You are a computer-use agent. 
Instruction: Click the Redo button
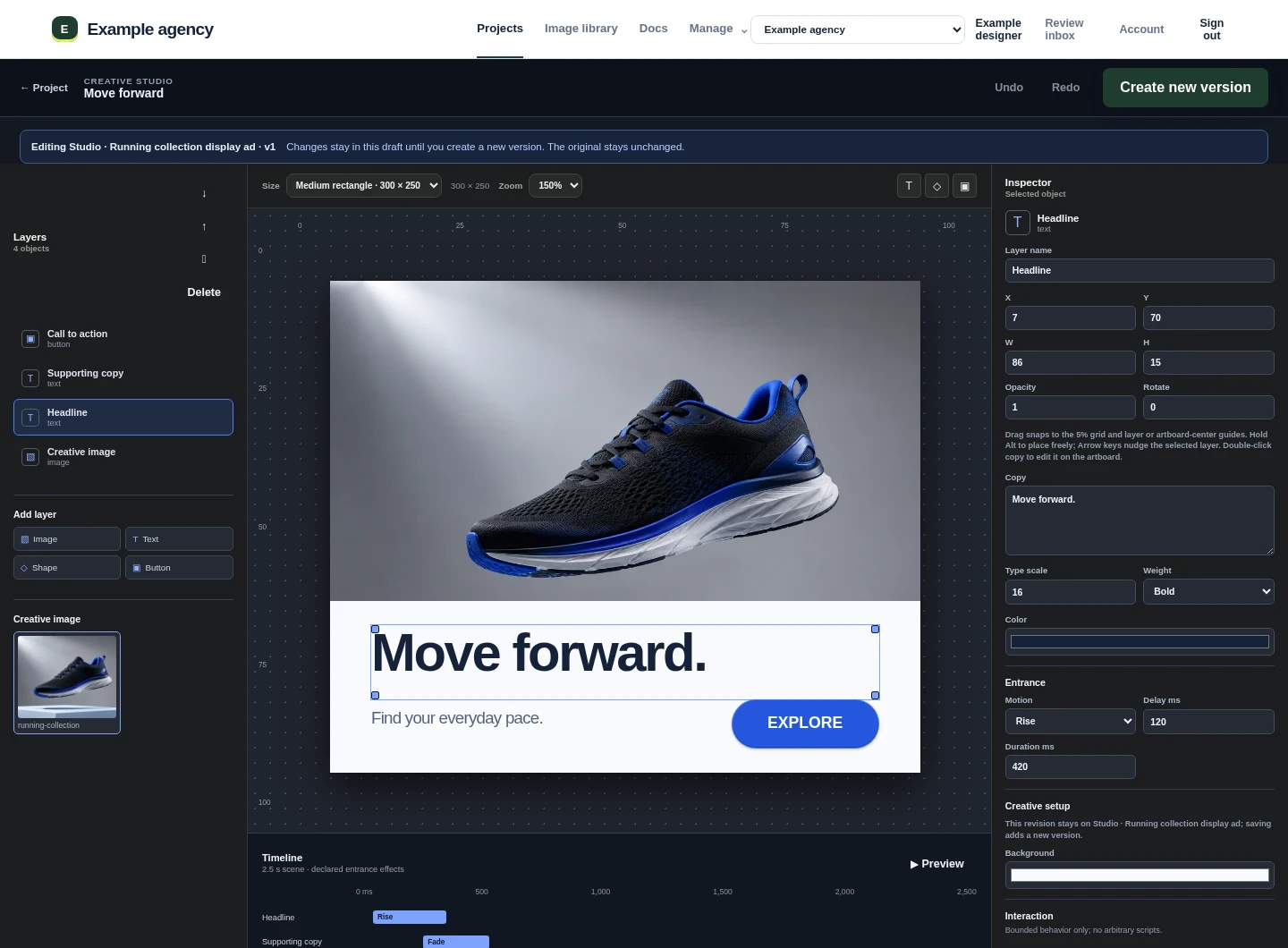[x=1065, y=88]
